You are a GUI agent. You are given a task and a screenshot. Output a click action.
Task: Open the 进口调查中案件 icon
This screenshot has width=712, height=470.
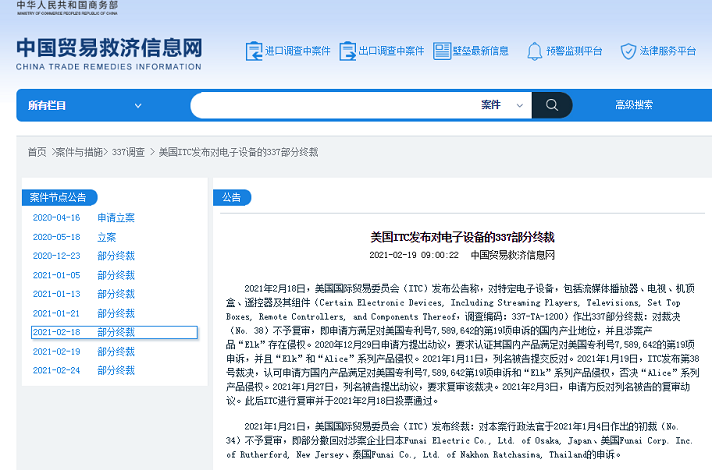coord(254,51)
